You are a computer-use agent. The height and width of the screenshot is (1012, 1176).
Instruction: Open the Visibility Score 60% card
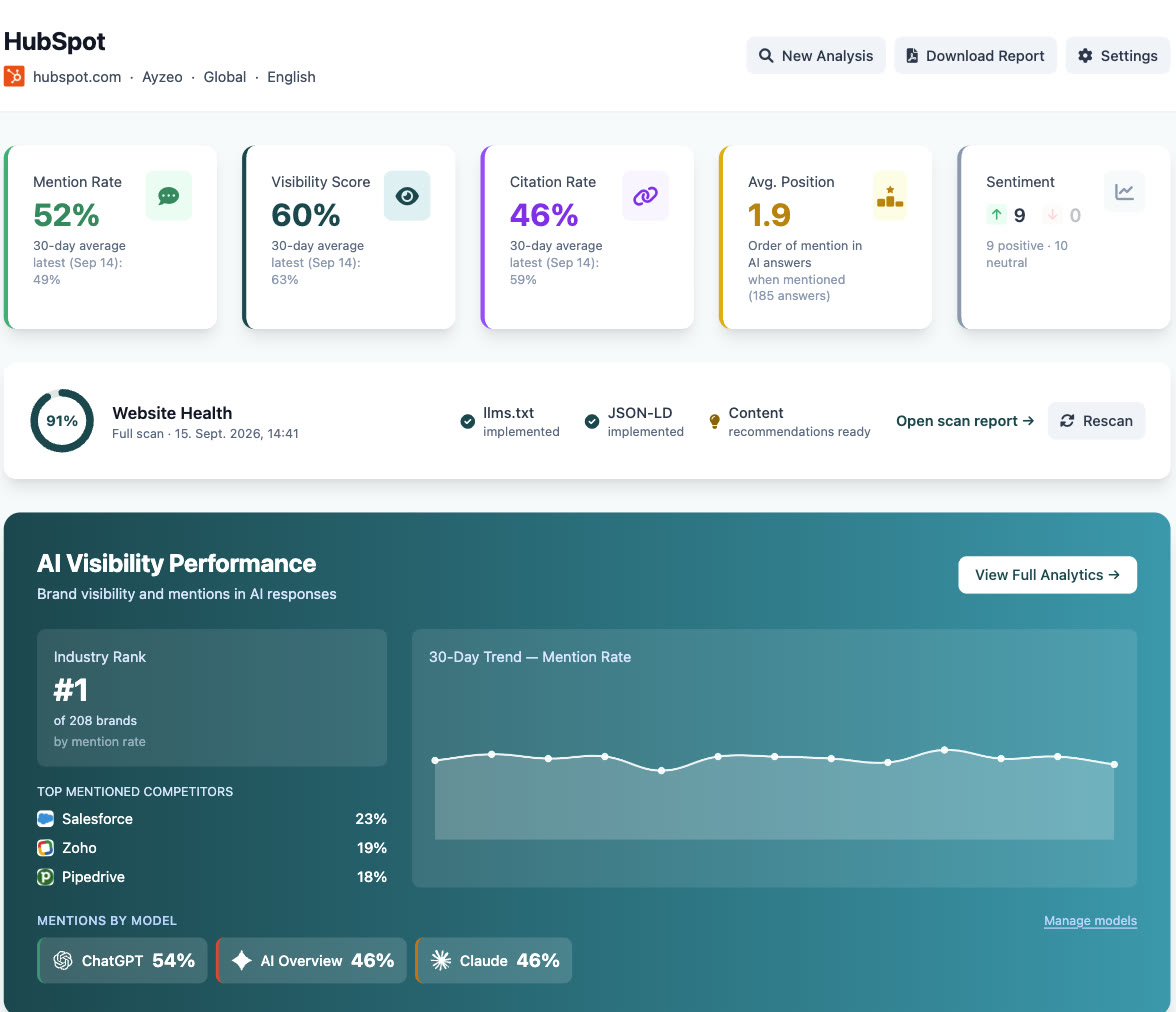(350, 237)
